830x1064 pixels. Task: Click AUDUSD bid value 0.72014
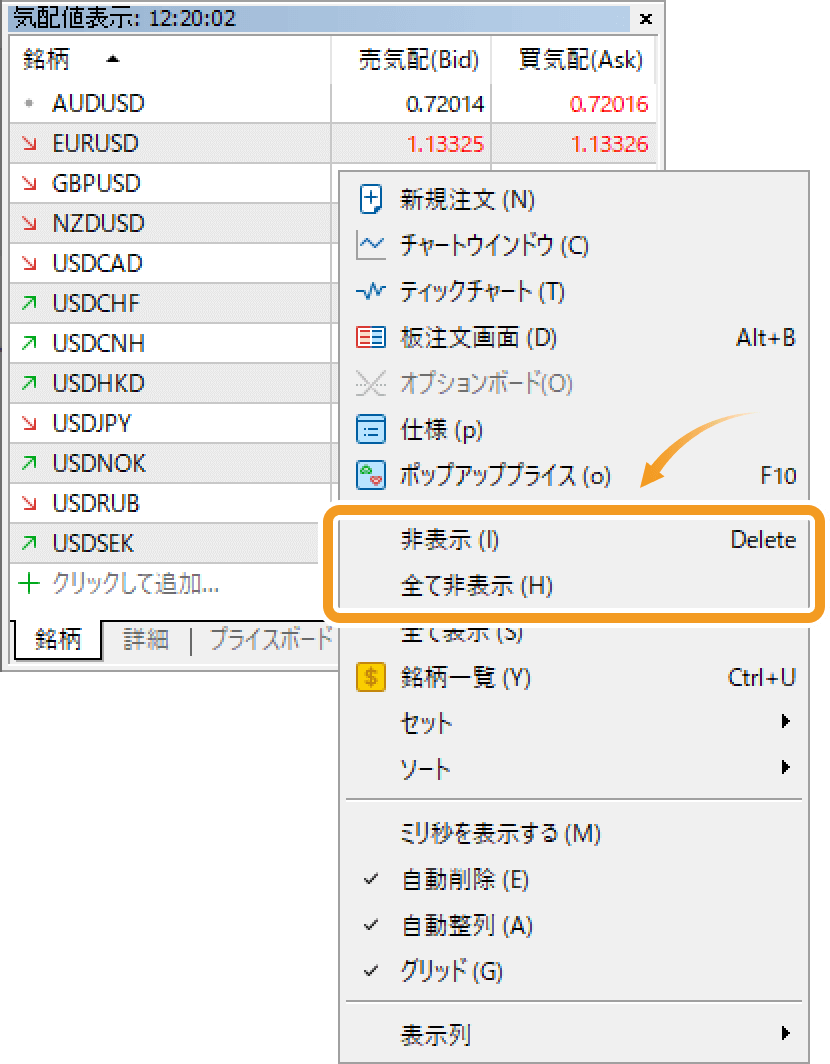coord(445,104)
